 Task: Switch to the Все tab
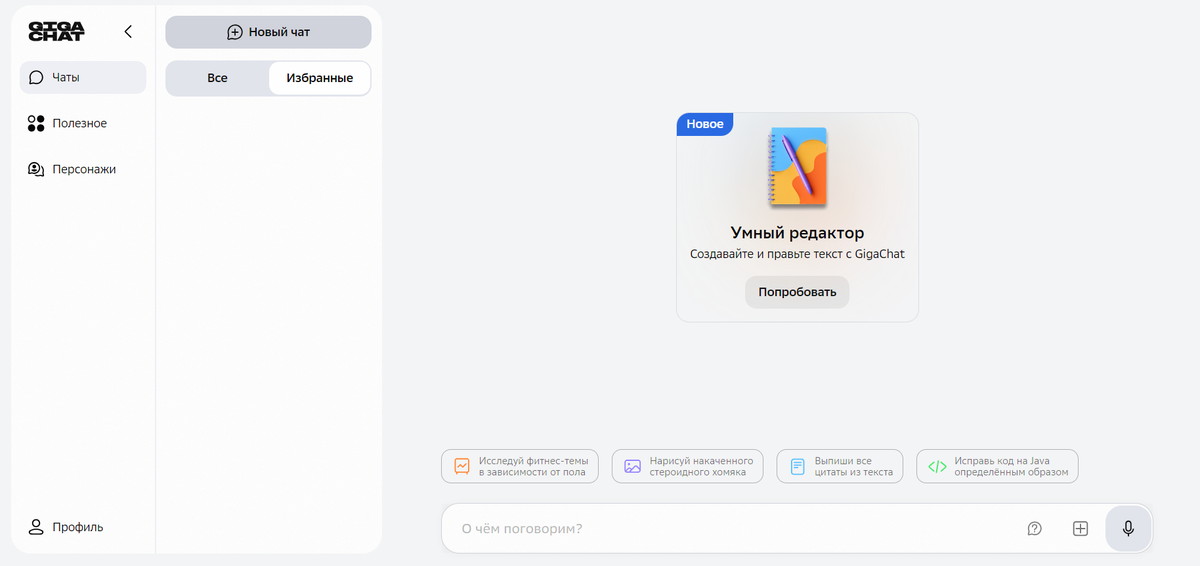[218, 78]
